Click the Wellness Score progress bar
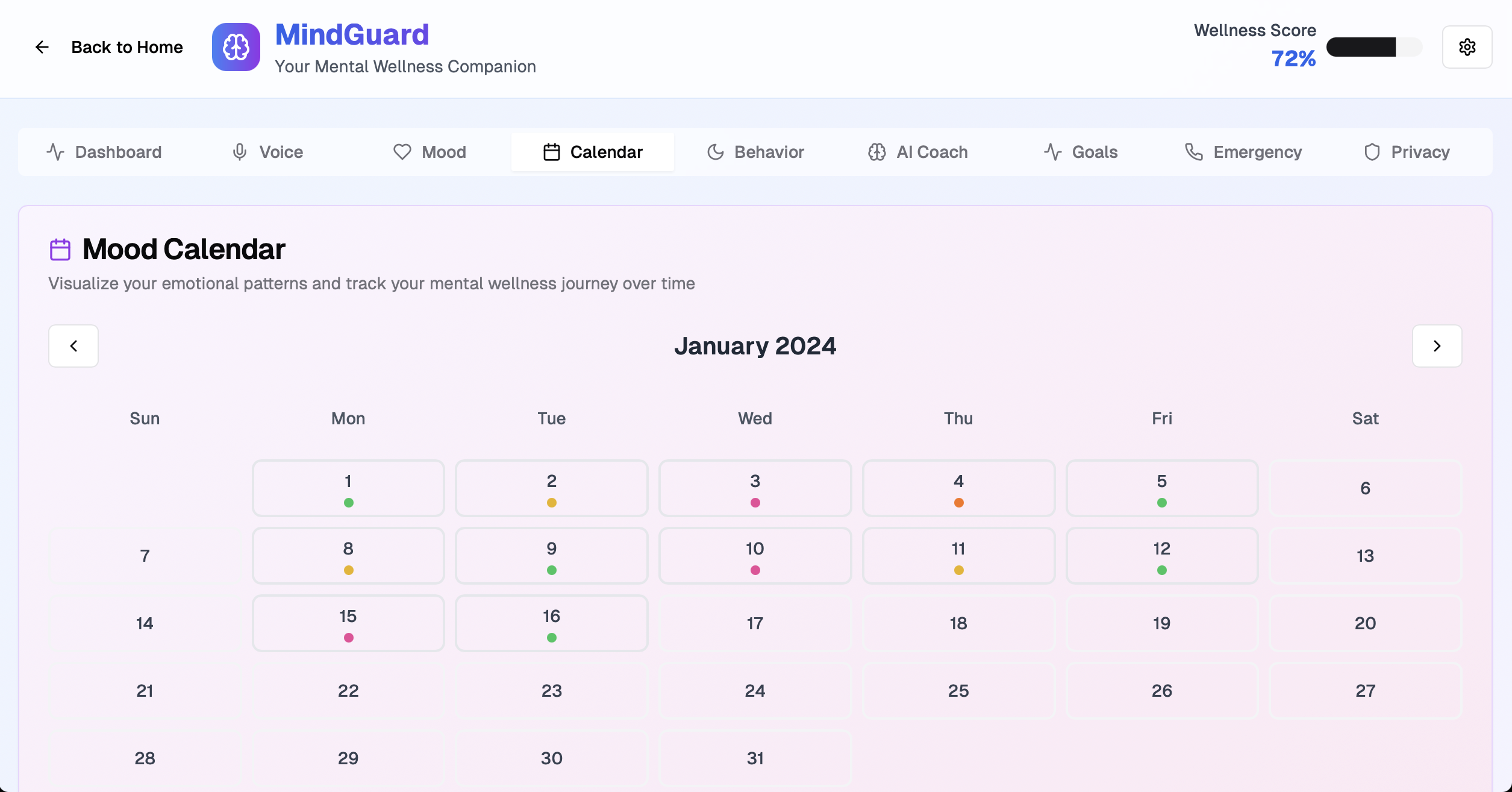1512x792 pixels. (x=1373, y=47)
